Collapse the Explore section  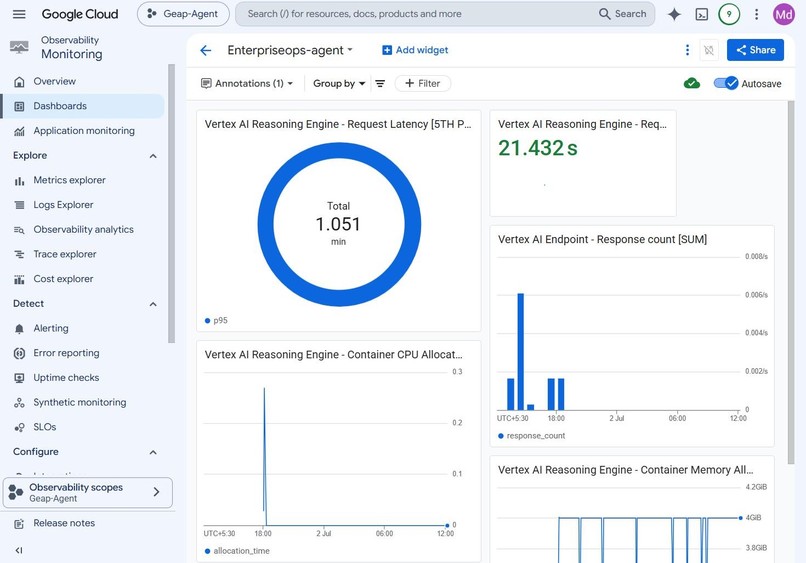[x=153, y=156]
